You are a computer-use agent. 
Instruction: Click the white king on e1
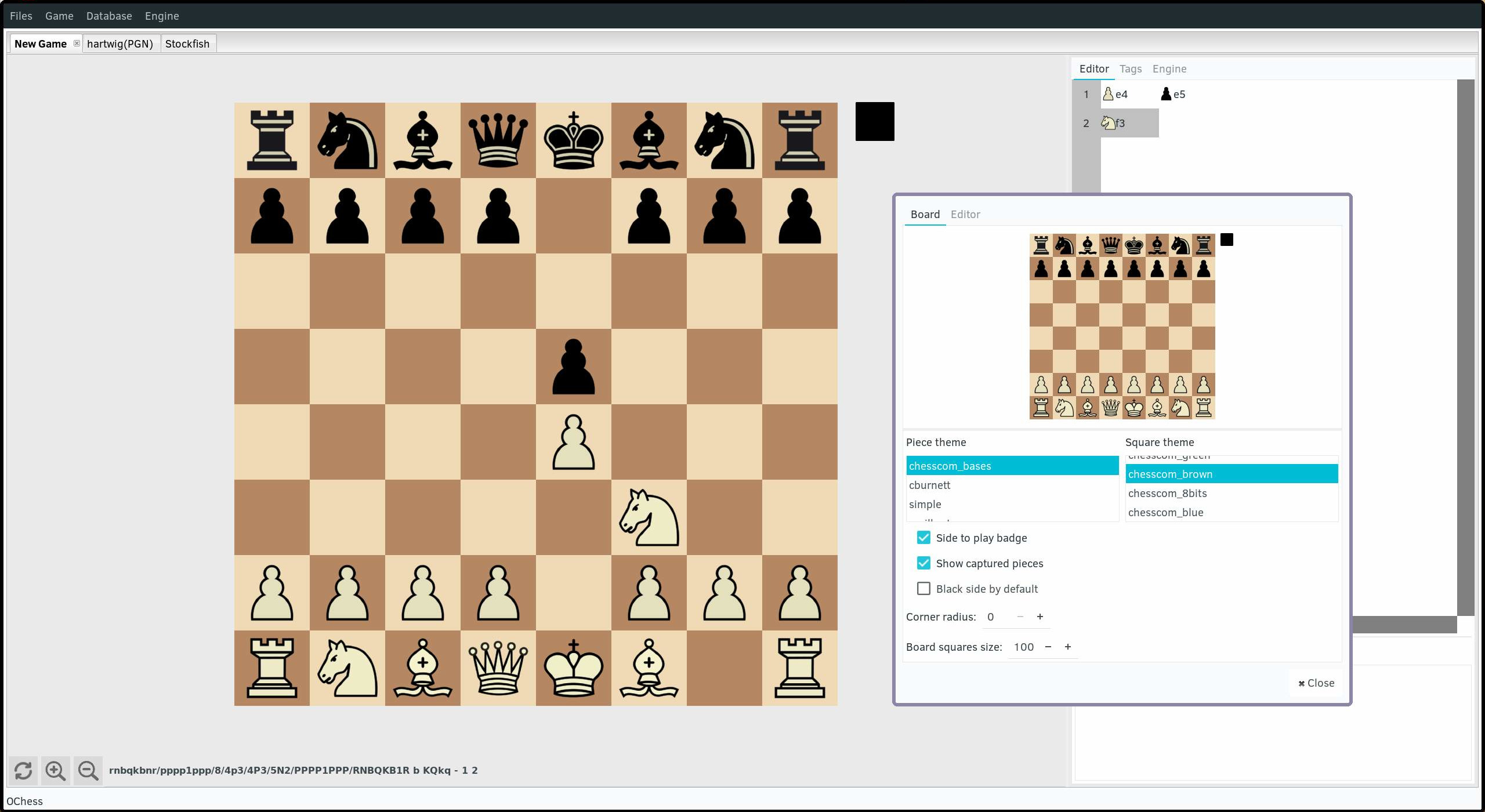573,668
